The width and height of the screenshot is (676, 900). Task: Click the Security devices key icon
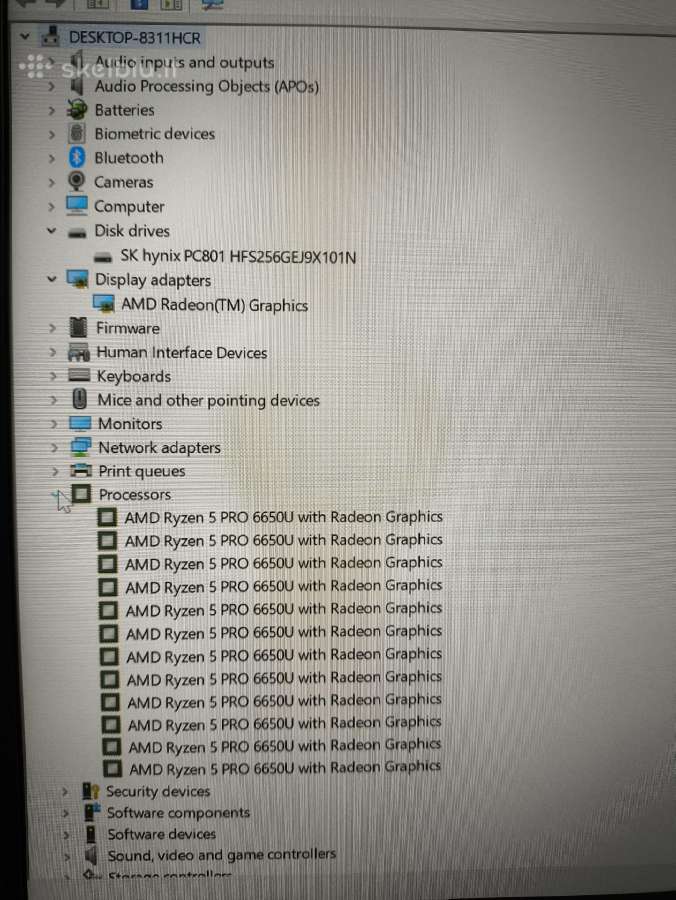91,791
